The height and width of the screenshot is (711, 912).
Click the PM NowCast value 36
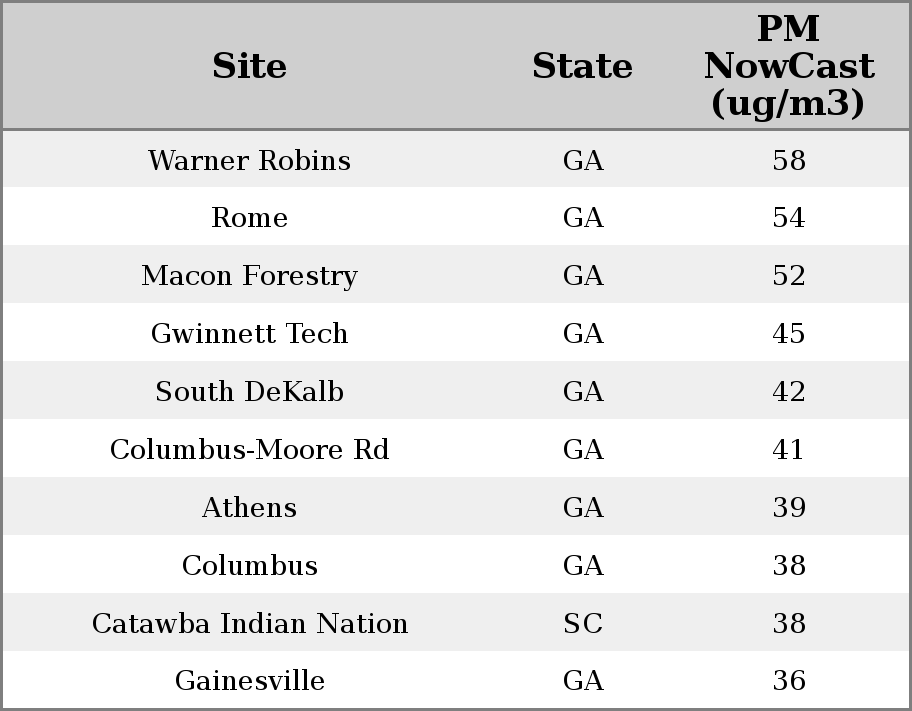[x=788, y=681]
